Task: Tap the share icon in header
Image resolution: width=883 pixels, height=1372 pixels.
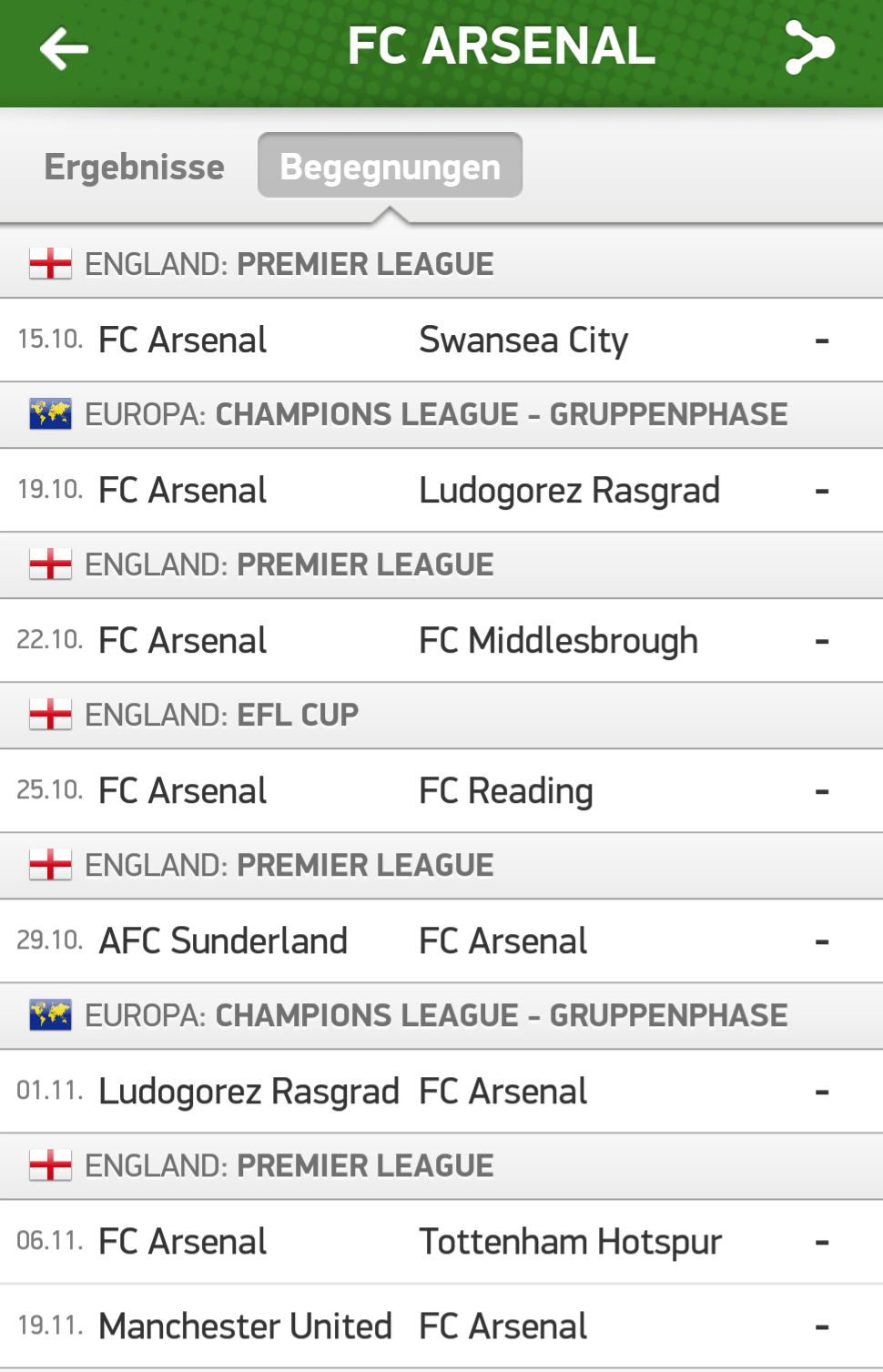Action: [x=809, y=47]
